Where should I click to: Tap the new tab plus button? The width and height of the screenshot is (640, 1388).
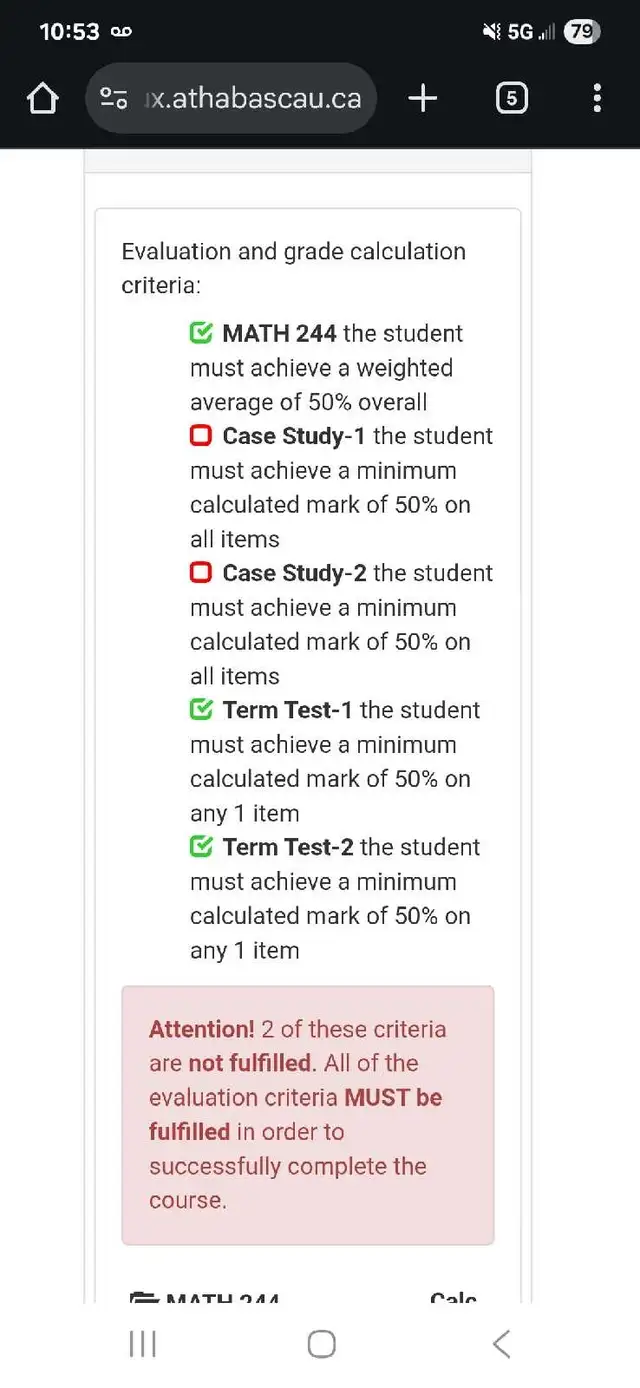tap(422, 98)
